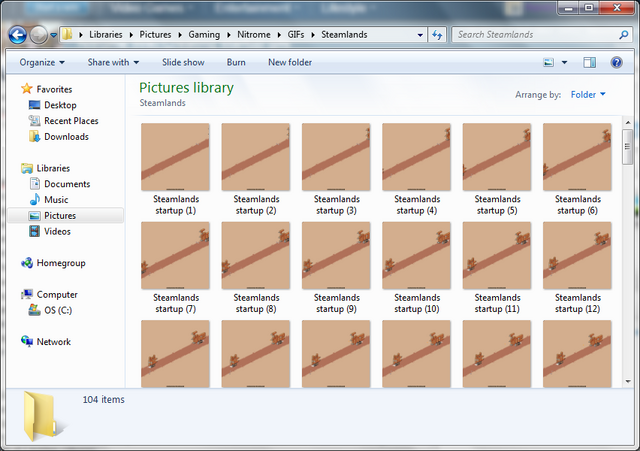
Task: Expand the arrow after Pictures breadcrumb
Action: point(180,35)
